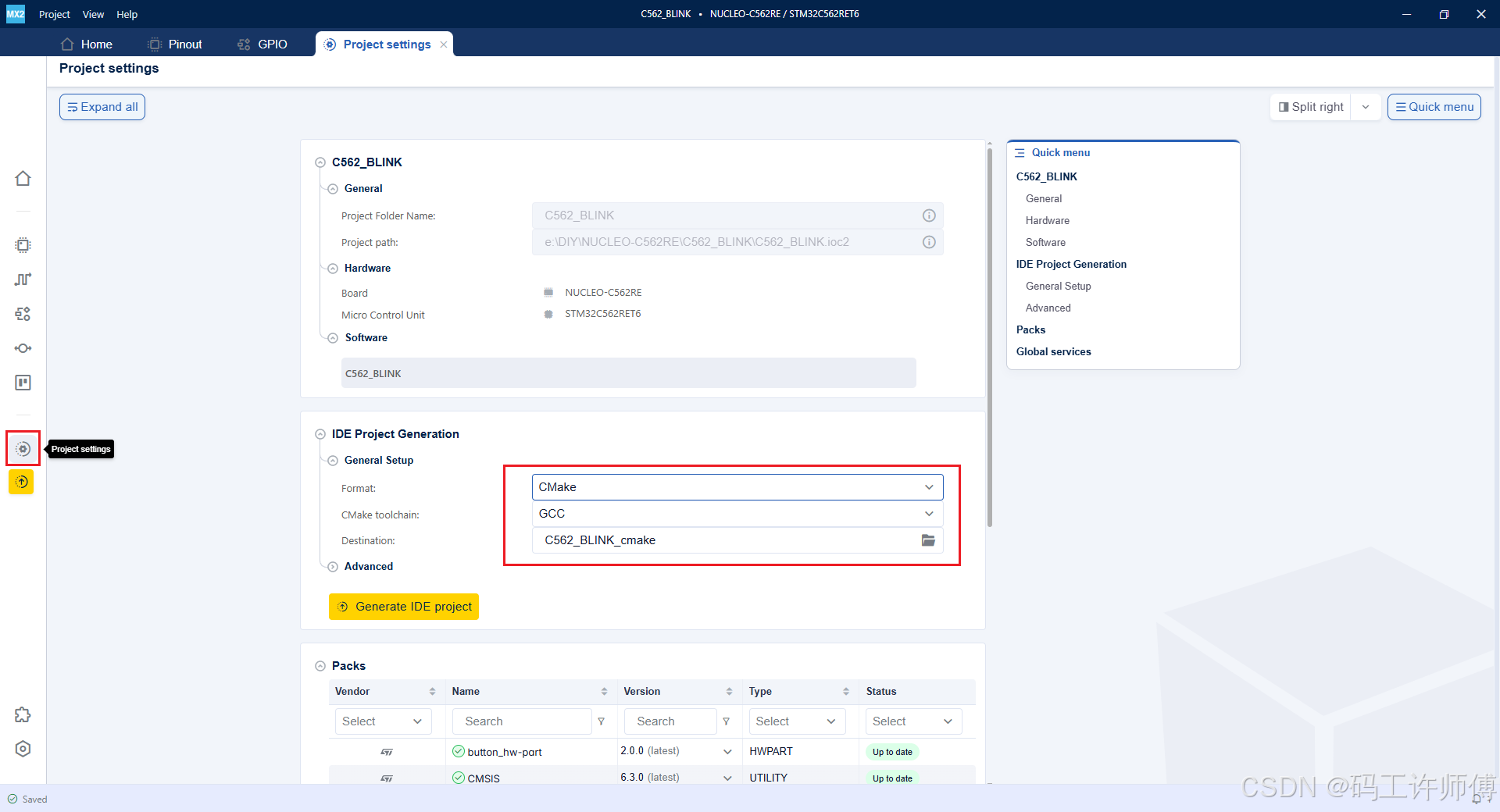1500x812 pixels.
Task: Click green check icon on button_hw-part row
Action: (459, 751)
